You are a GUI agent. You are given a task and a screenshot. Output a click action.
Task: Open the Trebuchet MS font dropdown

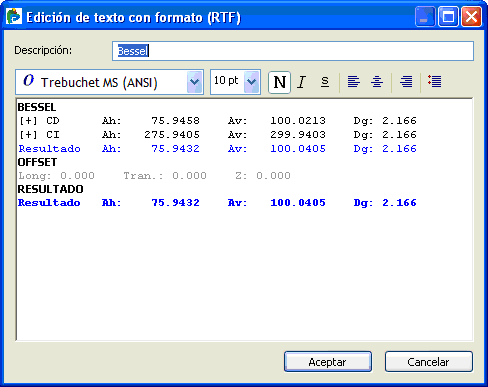195,82
